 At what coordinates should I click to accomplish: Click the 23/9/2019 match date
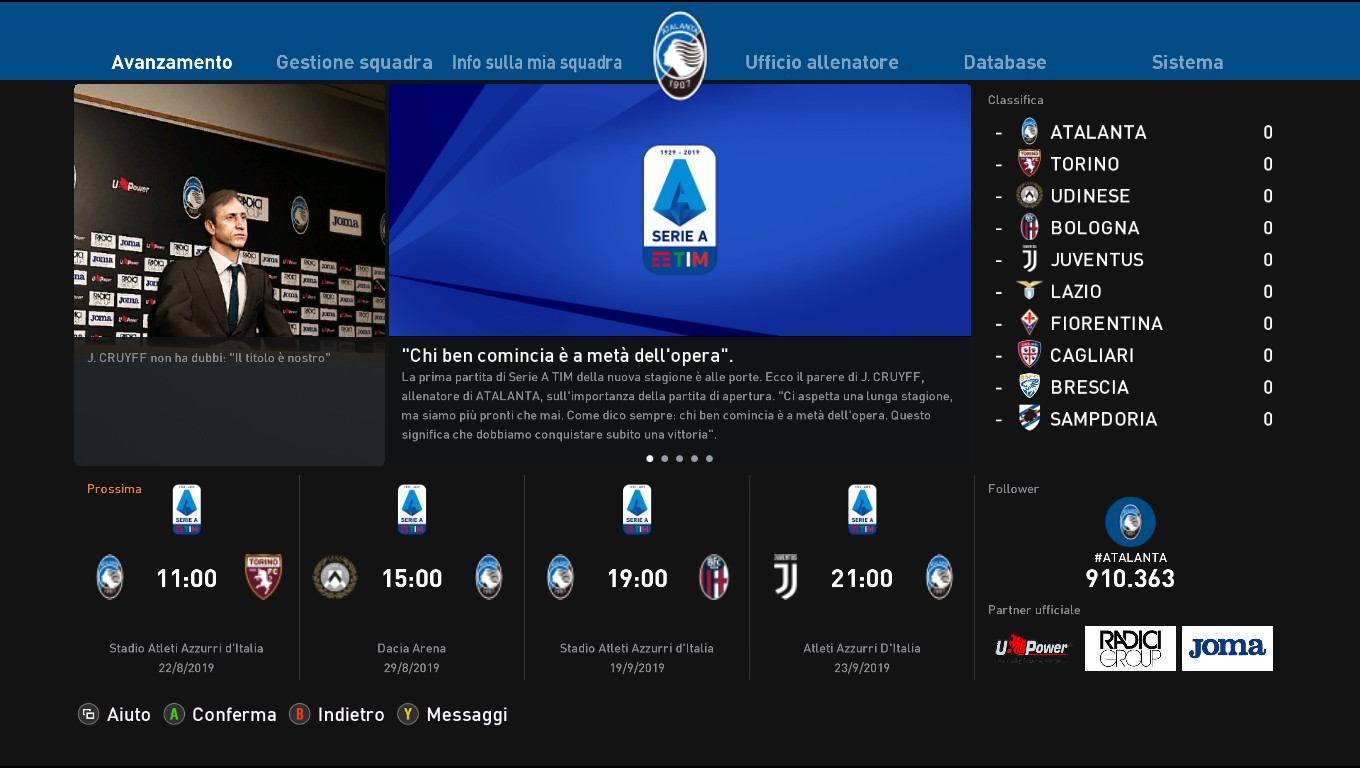tap(862, 668)
